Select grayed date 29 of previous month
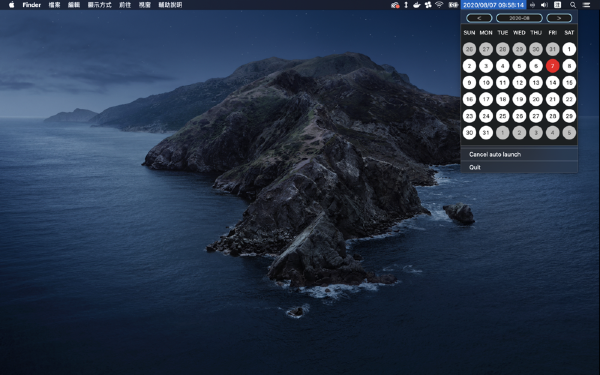 (519, 49)
